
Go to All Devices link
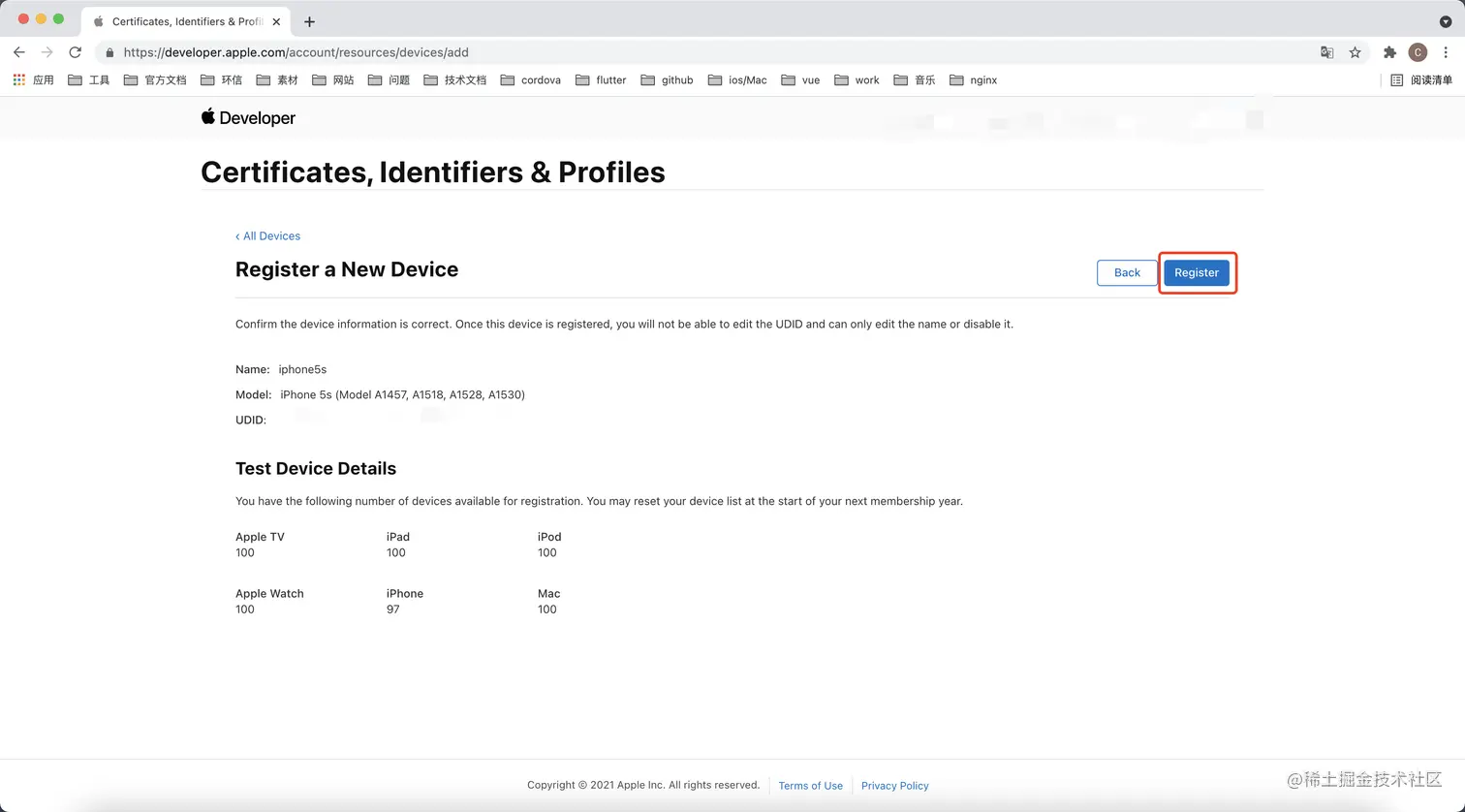point(267,236)
